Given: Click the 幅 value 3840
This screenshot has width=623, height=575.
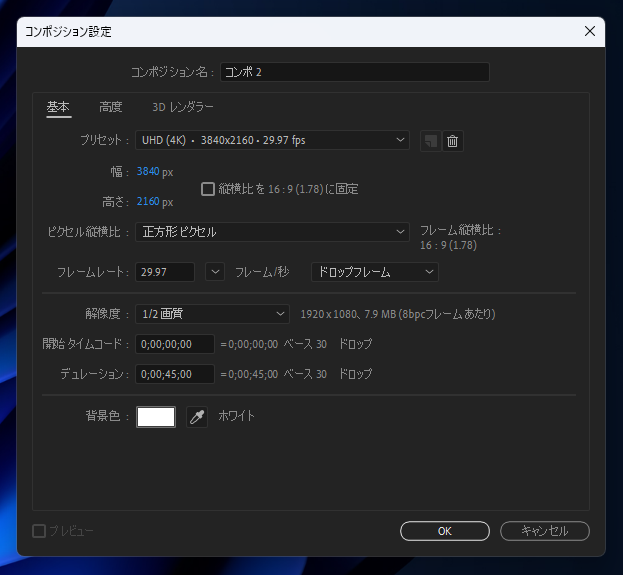Looking at the screenshot, I should click(x=148, y=172).
